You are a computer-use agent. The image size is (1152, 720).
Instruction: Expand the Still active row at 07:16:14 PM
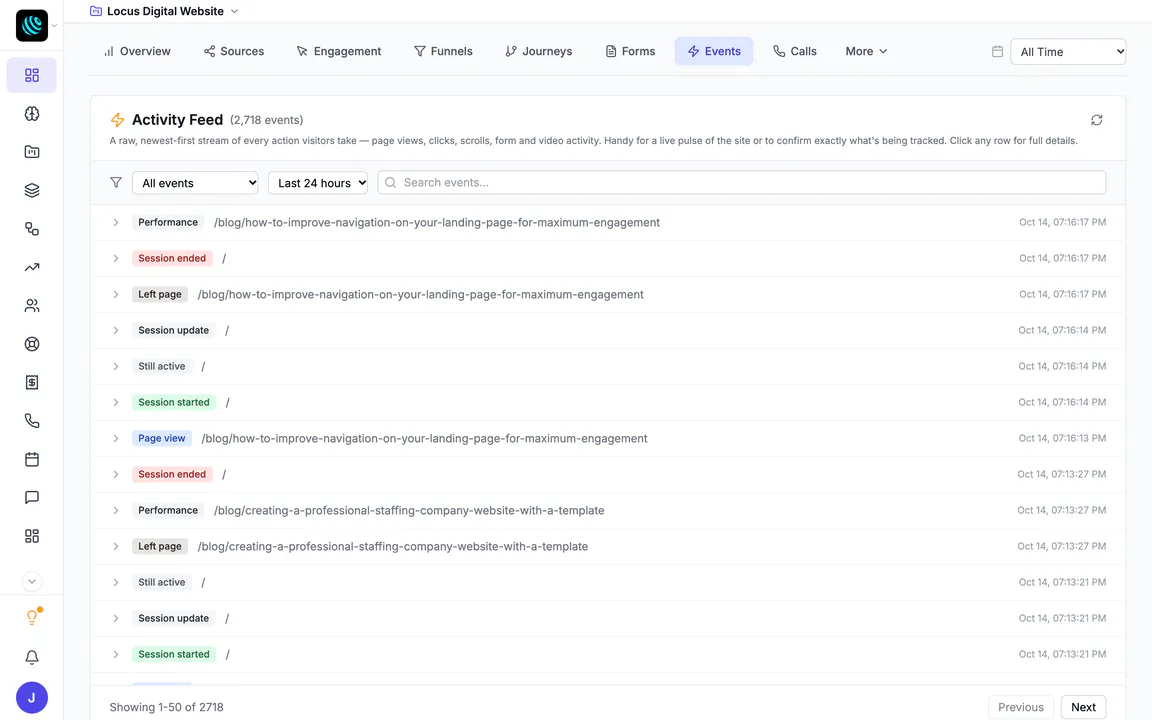pos(608,367)
